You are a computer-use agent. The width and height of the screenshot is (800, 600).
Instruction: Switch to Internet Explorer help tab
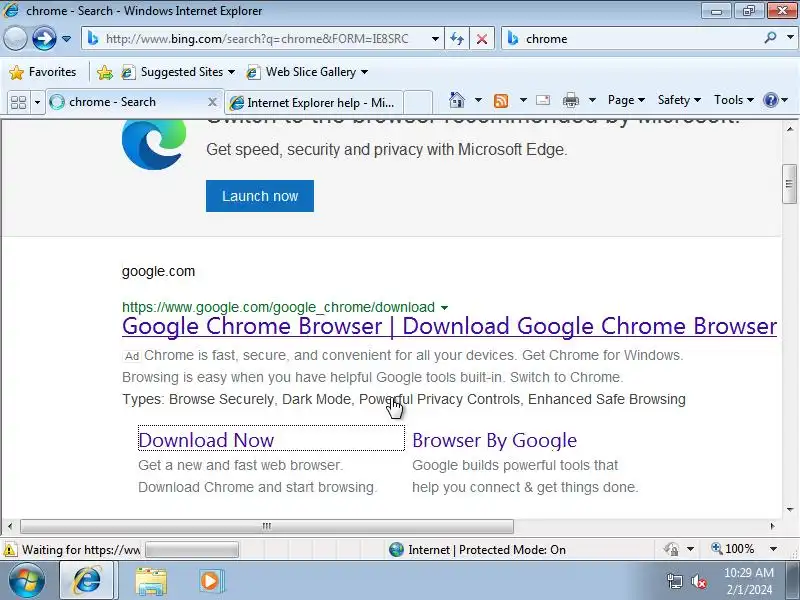pos(314,103)
